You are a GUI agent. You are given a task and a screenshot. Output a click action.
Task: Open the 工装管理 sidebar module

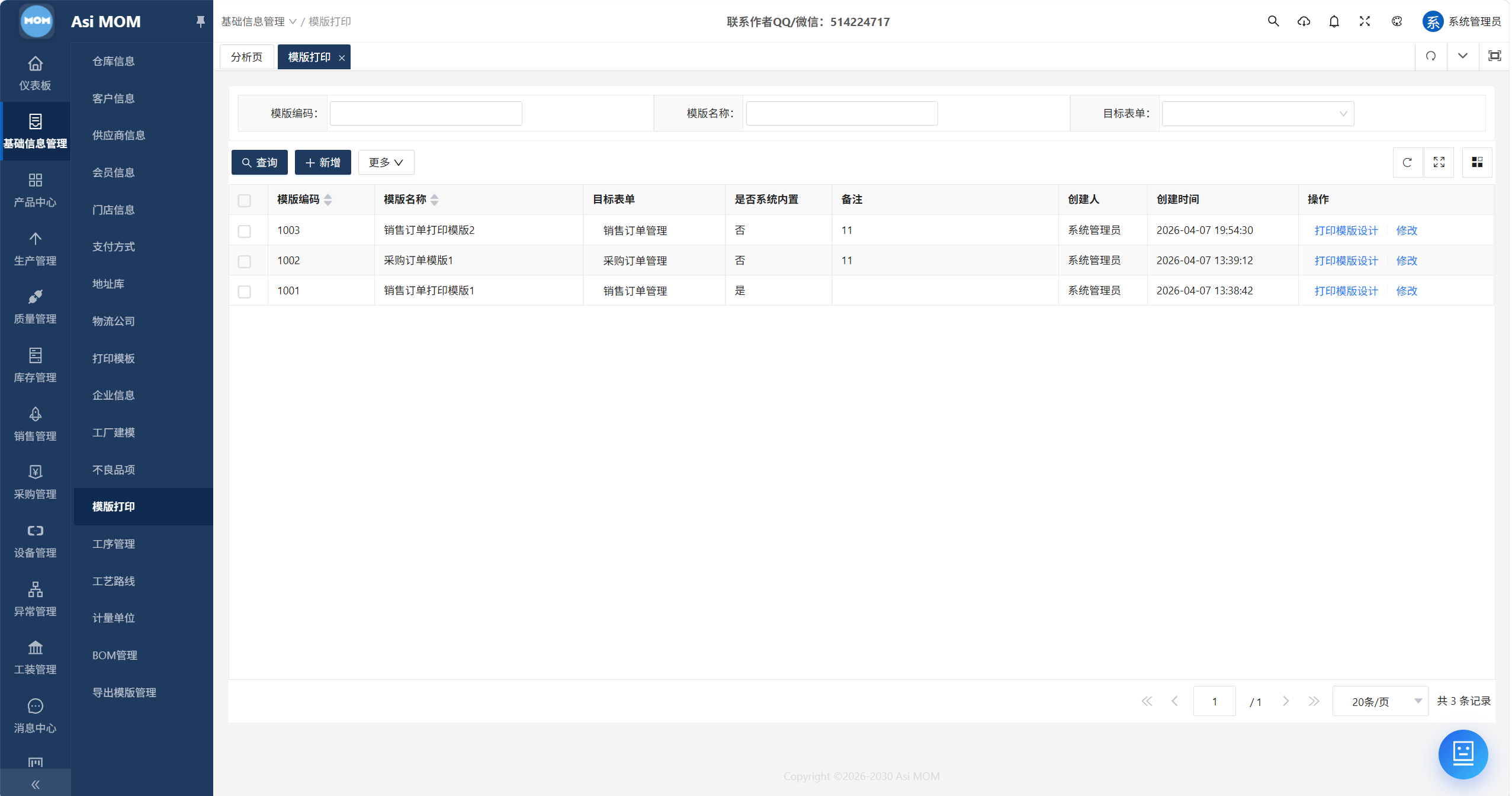coord(35,657)
